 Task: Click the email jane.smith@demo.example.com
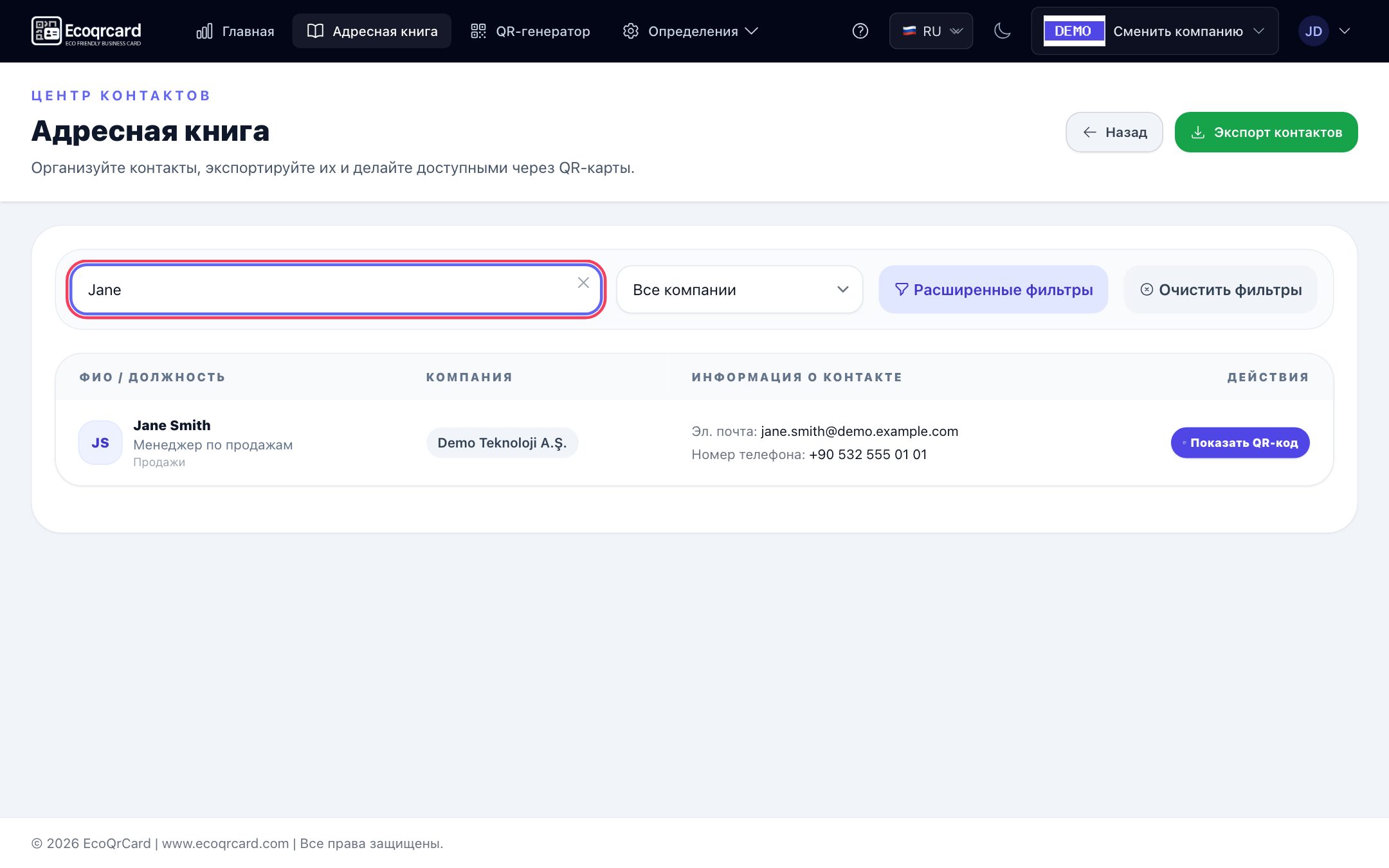tap(859, 431)
